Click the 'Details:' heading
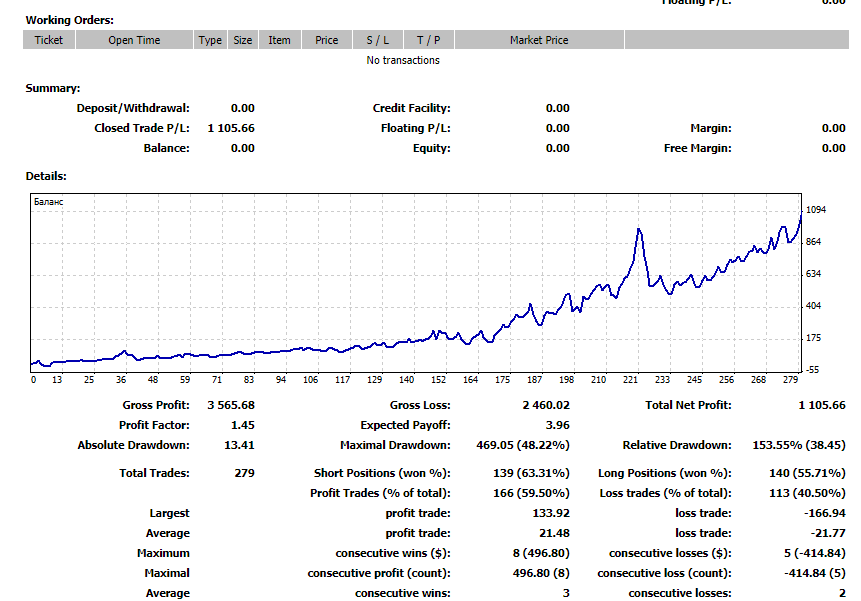The image size is (861, 601). 46,176
